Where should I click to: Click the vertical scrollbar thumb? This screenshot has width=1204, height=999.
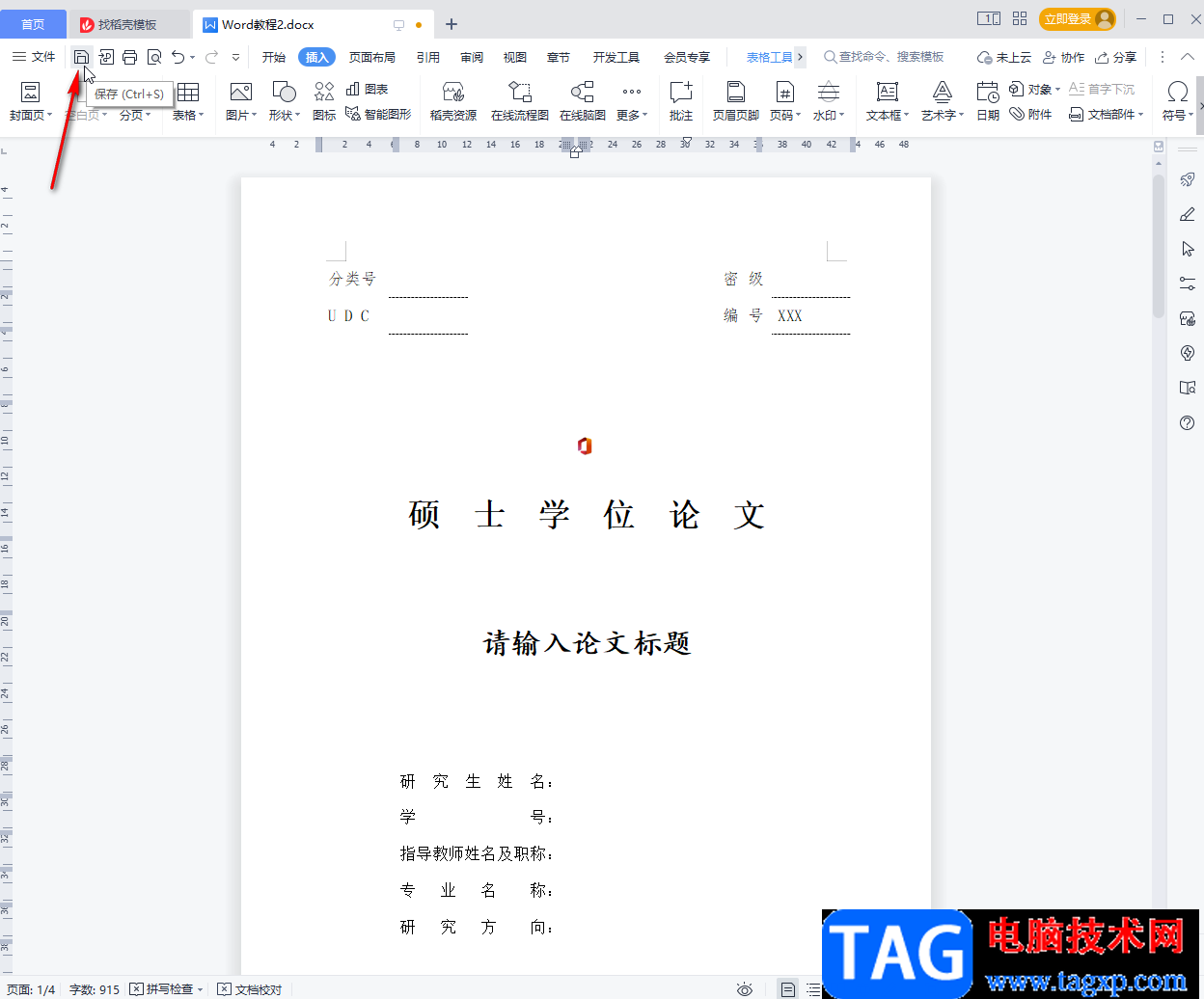(1159, 246)
